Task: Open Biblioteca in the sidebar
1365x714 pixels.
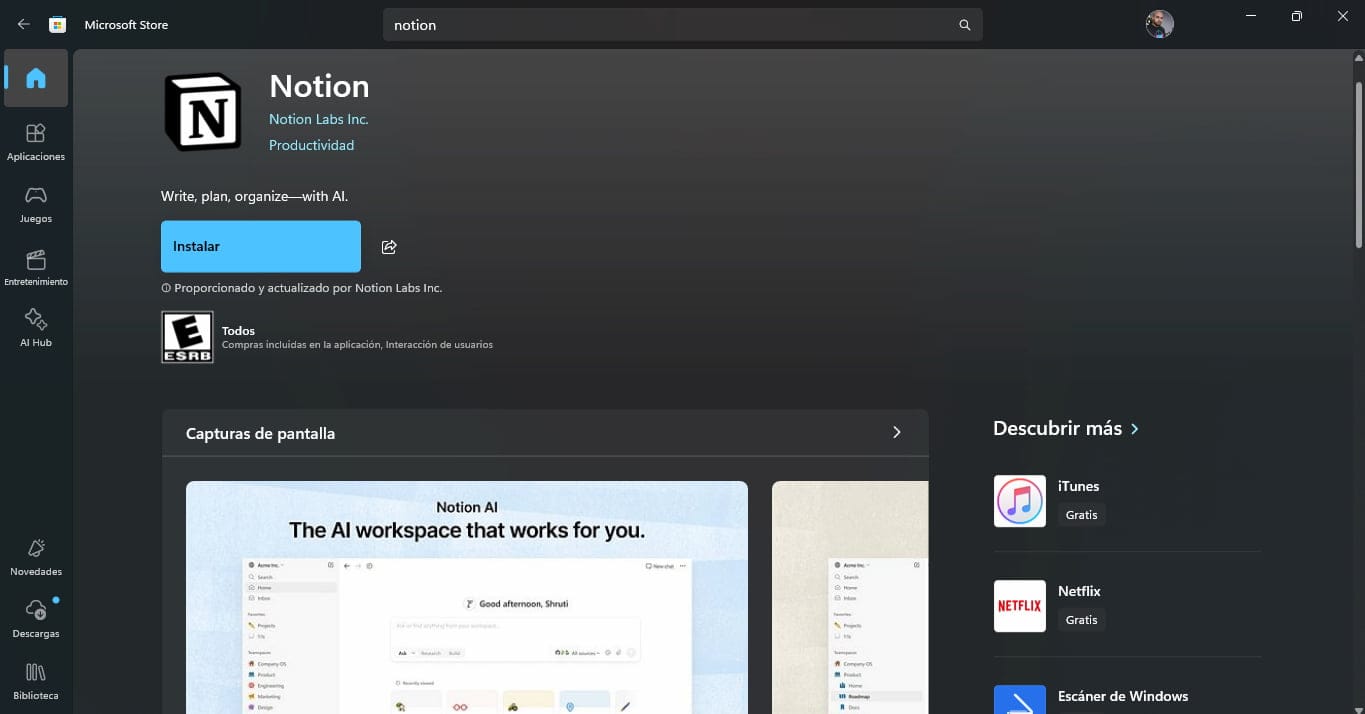Action: [x=36, y=681]
